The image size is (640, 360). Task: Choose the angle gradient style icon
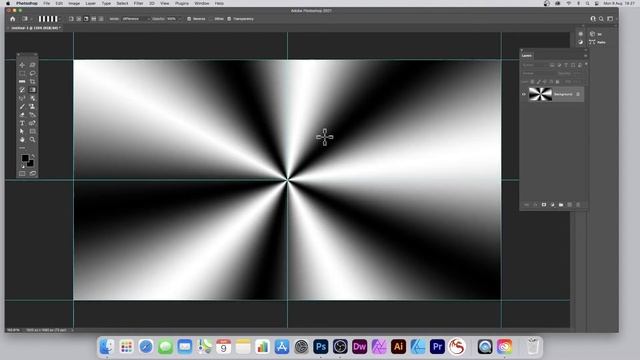[86, 19]
